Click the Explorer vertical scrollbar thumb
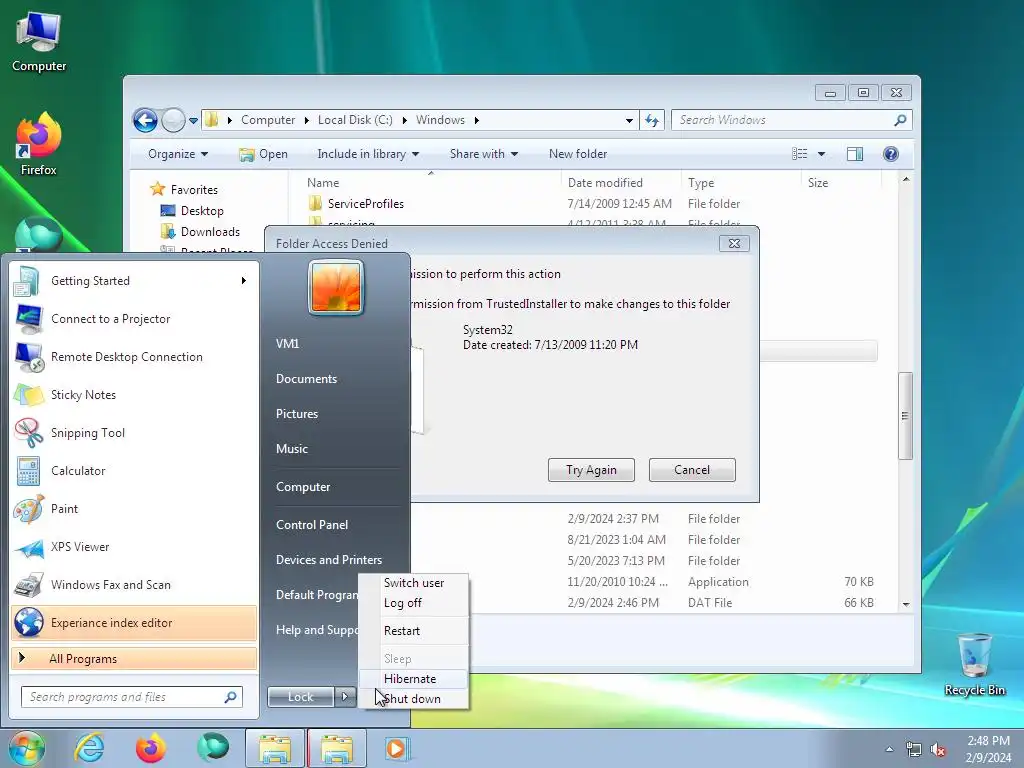The height and width of the screenshot is (768, 1024). click(905, 416)
